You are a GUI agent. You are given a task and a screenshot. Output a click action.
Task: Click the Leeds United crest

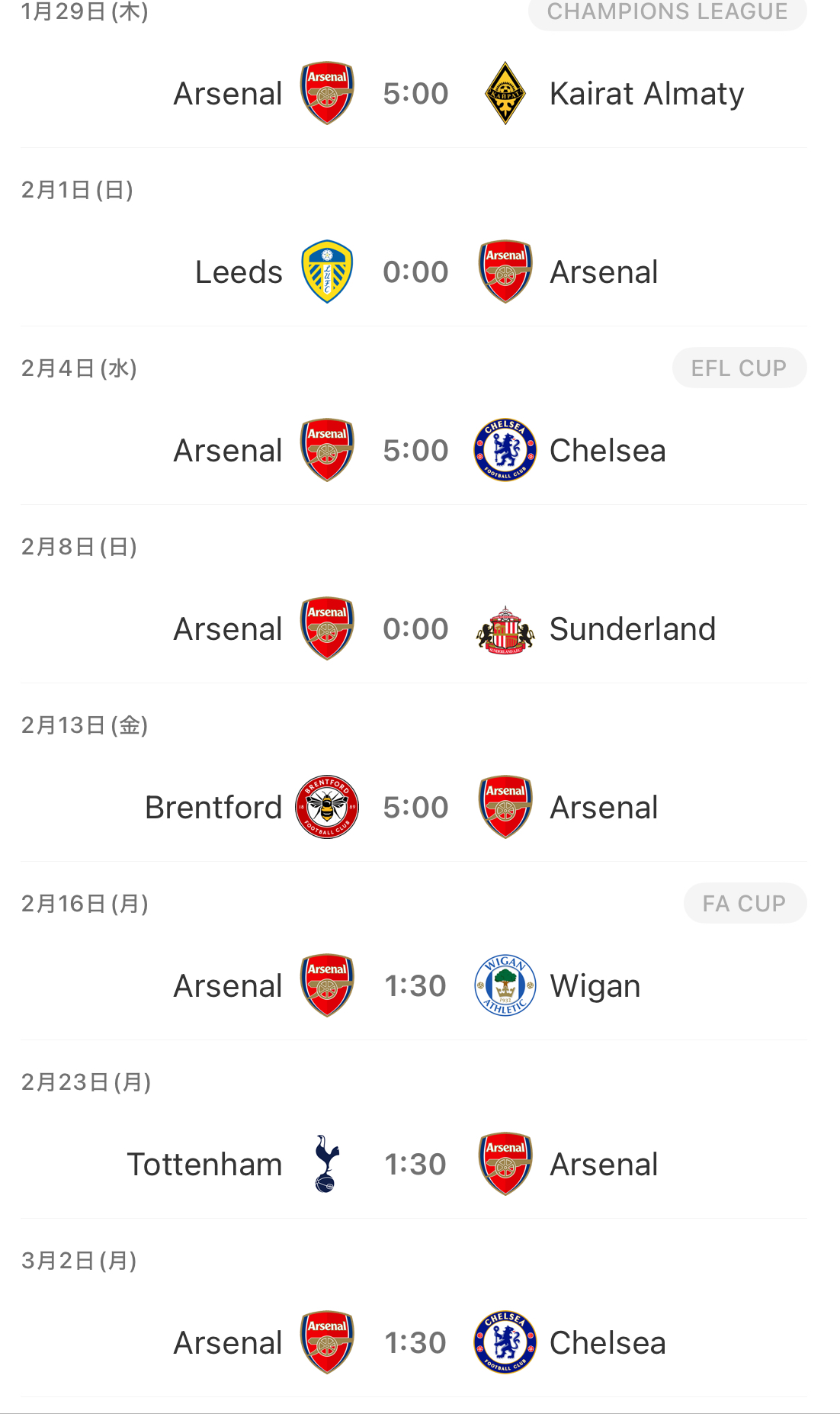327,272
